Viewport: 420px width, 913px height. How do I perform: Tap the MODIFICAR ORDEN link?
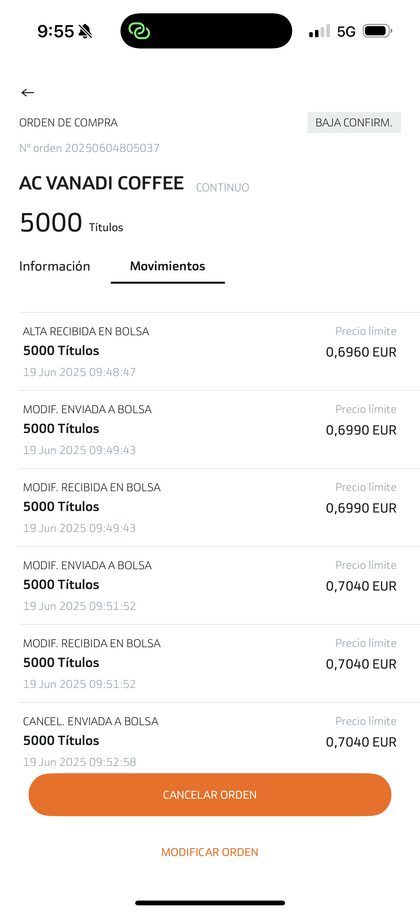click(210, 852)
